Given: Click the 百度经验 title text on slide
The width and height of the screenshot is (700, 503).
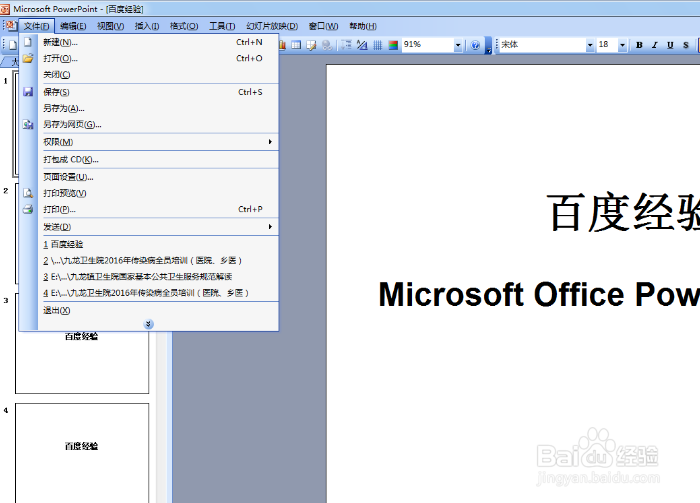Looking at the screenshot, I should click(x=623, y=212).
